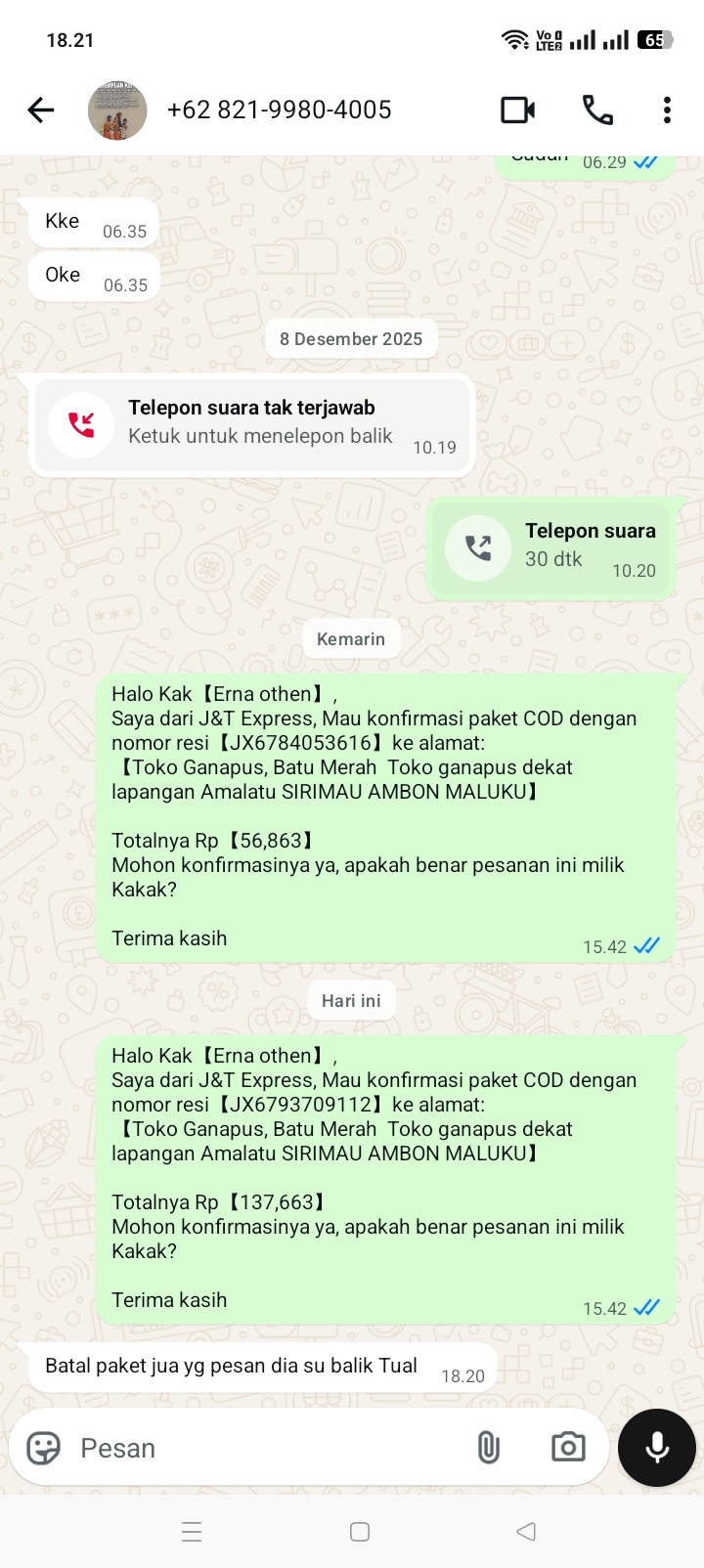Start a voice call with the phone icon
The width and height of the screenshot is (704, 1568).
click(x=597, y=109)
